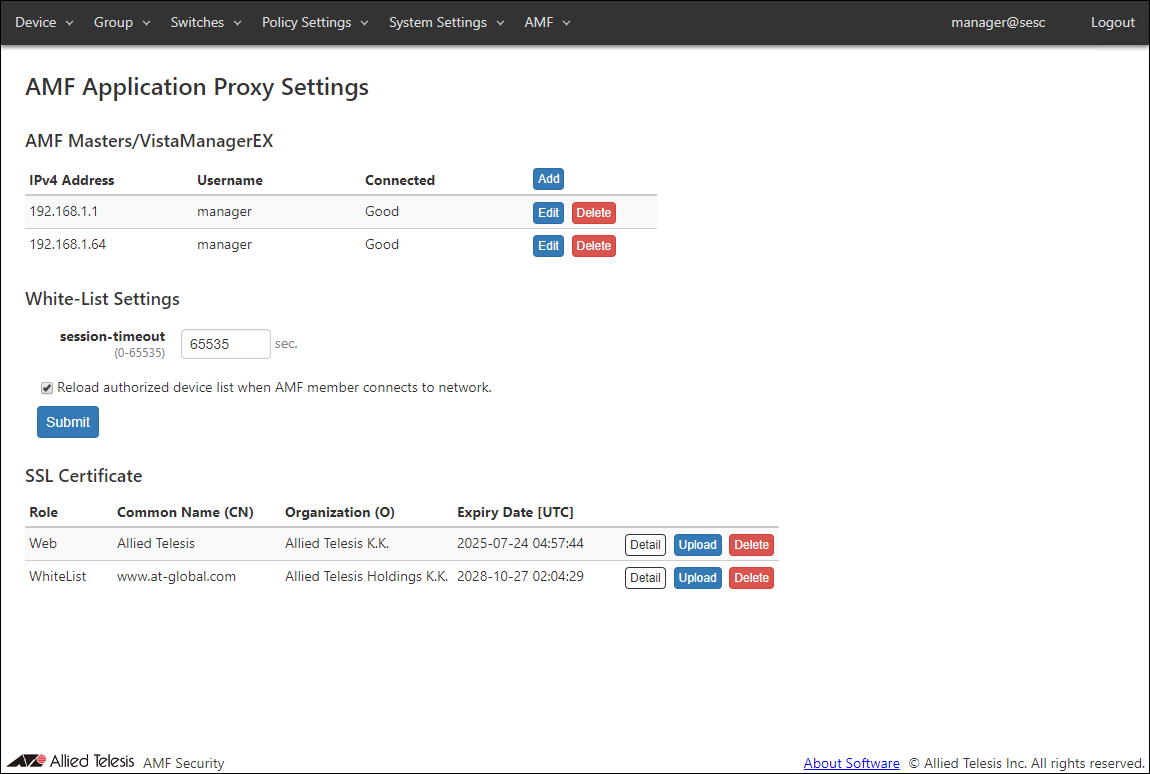The image size is (1150, 774).
Task: Edit the 192.168.1.64 master entry
Action: (548, 246)
